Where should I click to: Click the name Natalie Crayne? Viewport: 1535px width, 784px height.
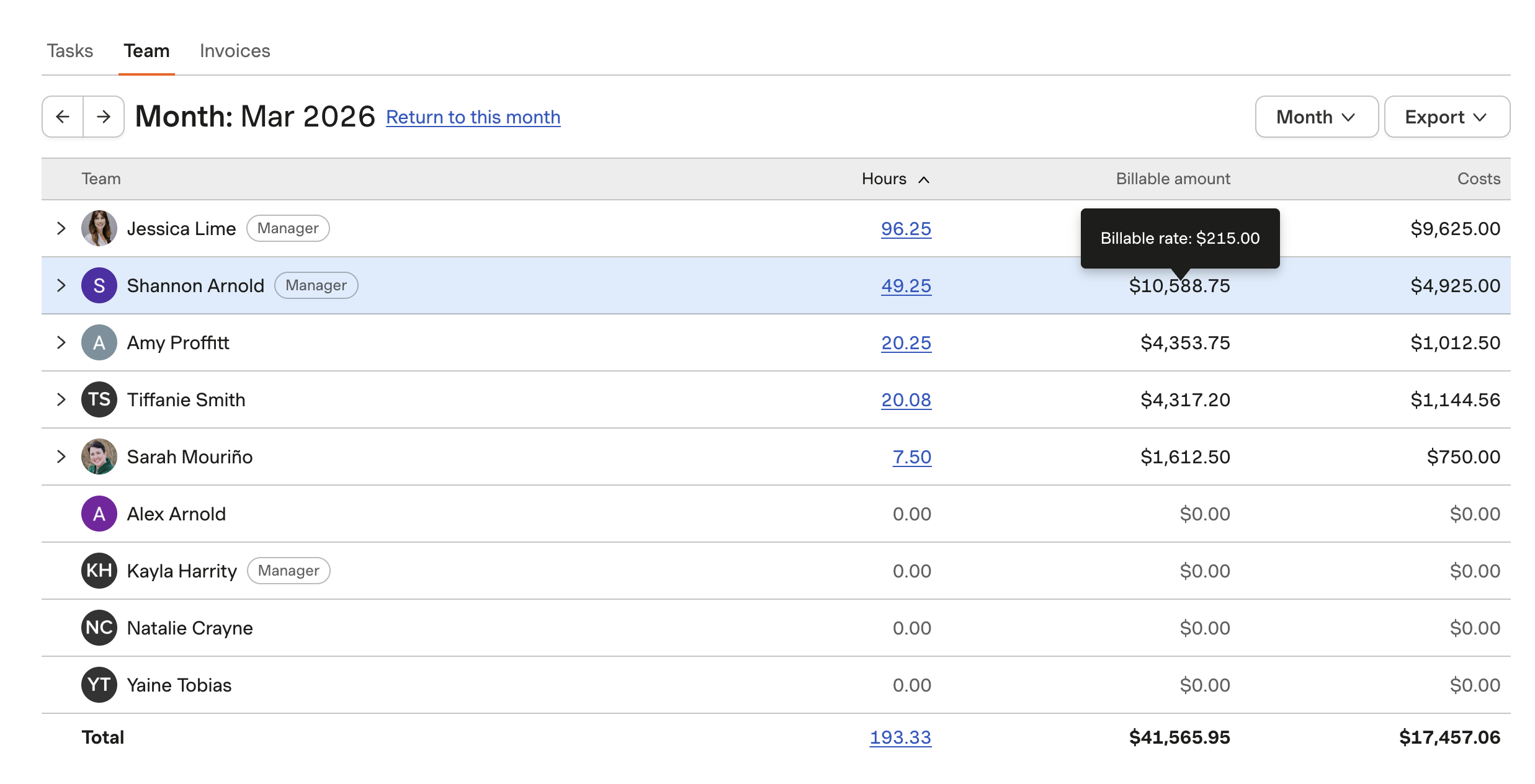[190, 628]
